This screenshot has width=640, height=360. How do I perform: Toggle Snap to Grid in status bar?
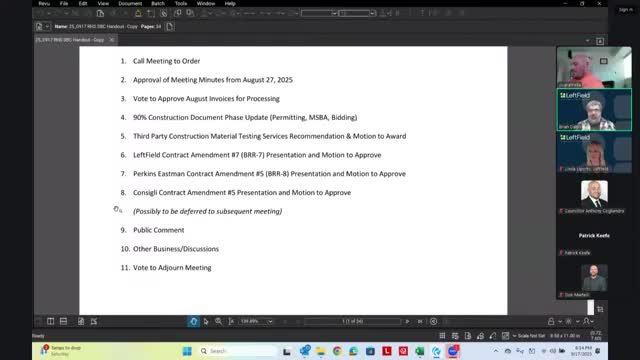[x=455, y=336]
